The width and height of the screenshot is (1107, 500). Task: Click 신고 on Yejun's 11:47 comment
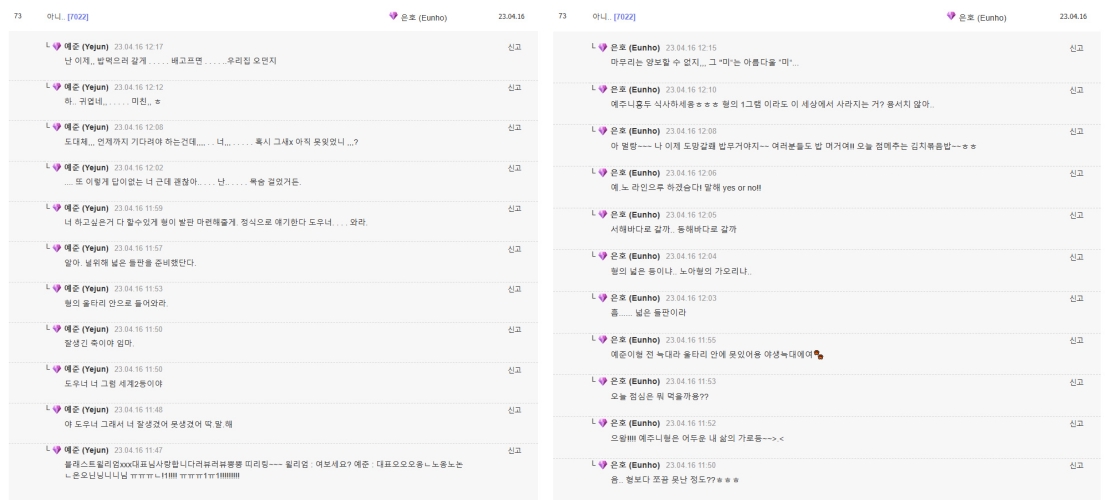coord(514,450)
